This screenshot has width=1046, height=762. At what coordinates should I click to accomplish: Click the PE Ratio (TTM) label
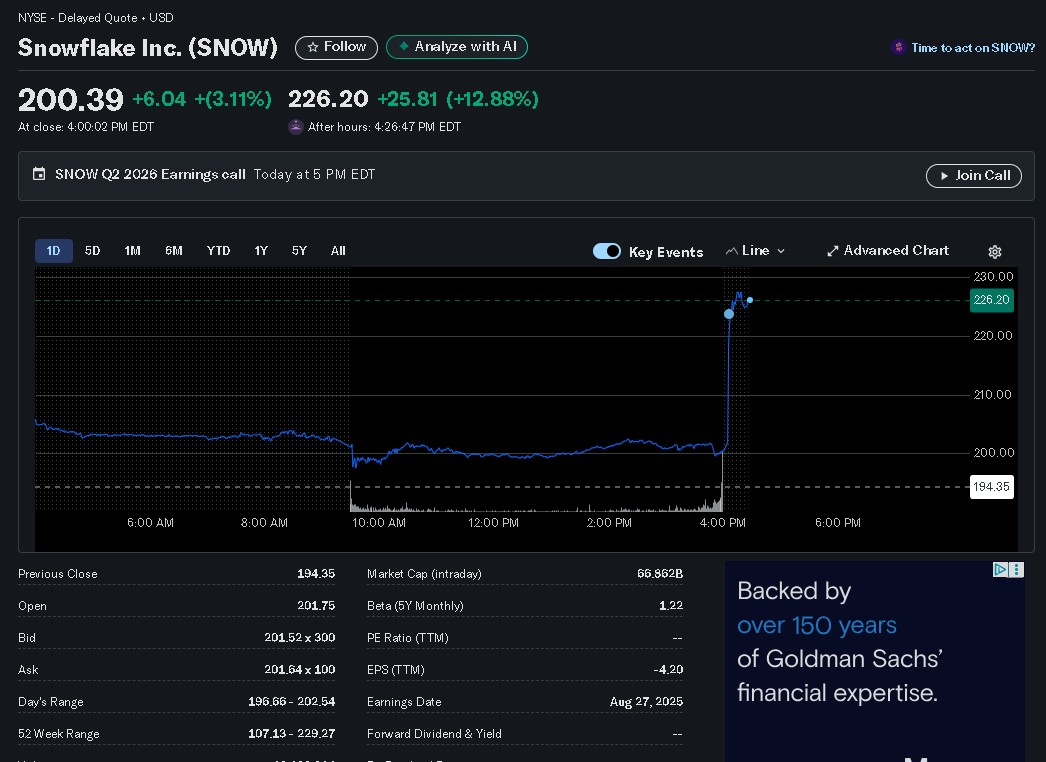[408, 638]
